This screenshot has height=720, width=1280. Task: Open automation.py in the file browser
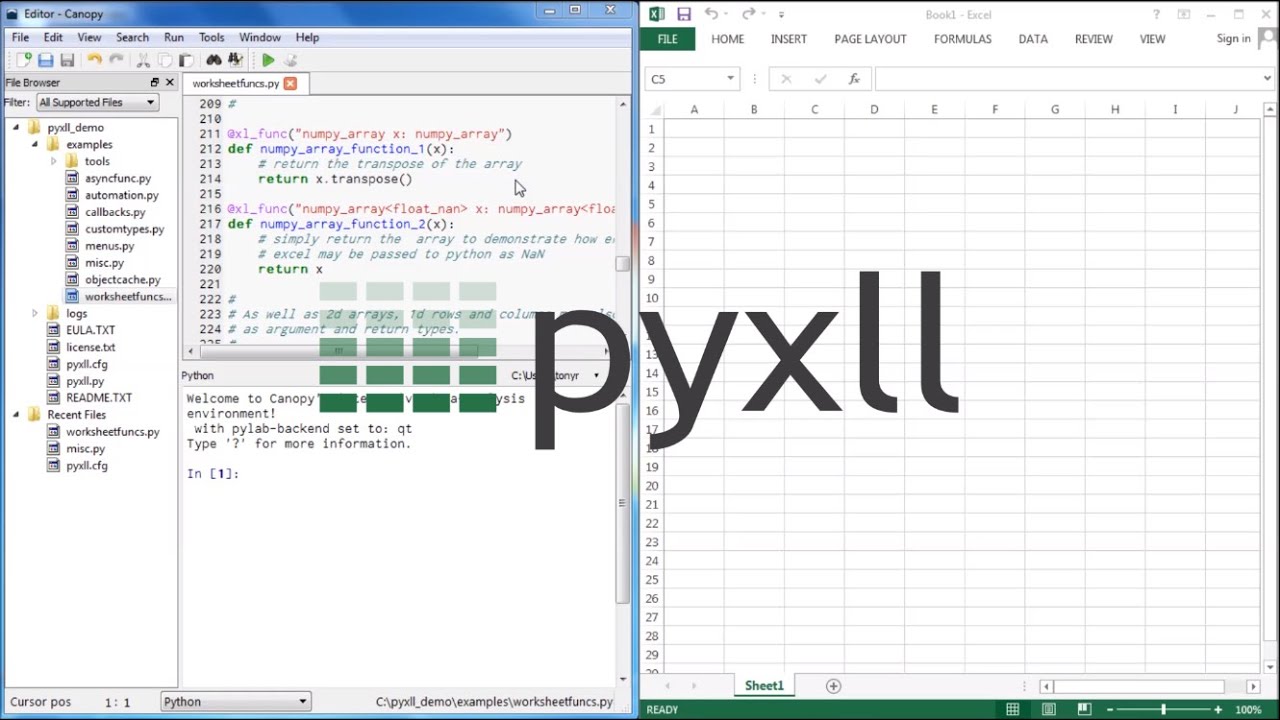[121, 195]
